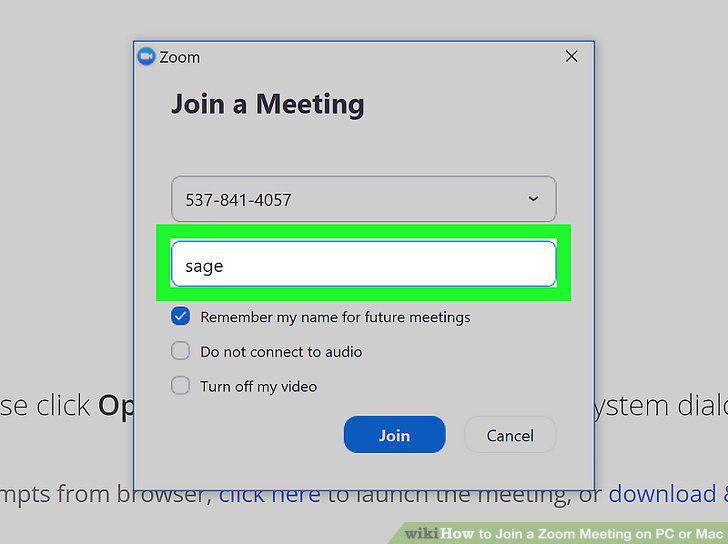Click the Cancel button
Screen dimensions: 728x544
tap(510, 435)
